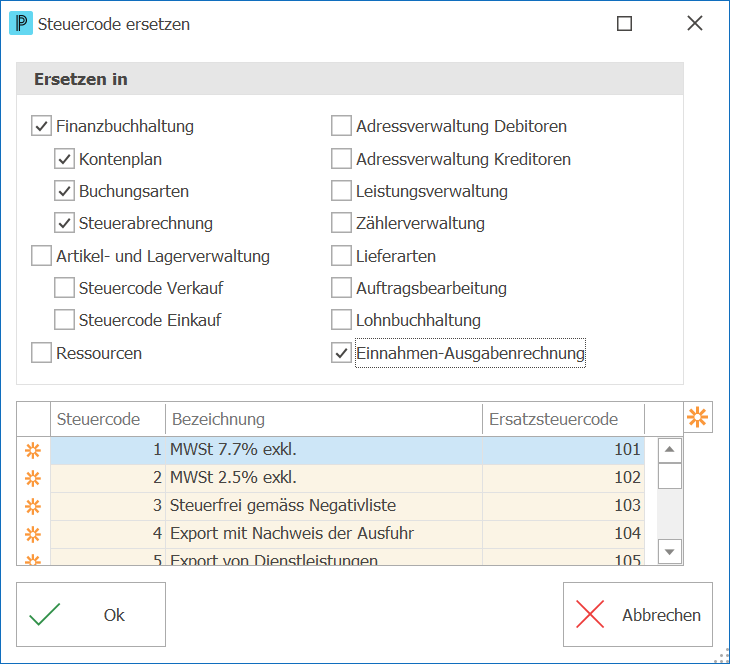Check the Steuercode Verkauf option
The width and height of the screenshot is (730, 664).
[64, 288]
